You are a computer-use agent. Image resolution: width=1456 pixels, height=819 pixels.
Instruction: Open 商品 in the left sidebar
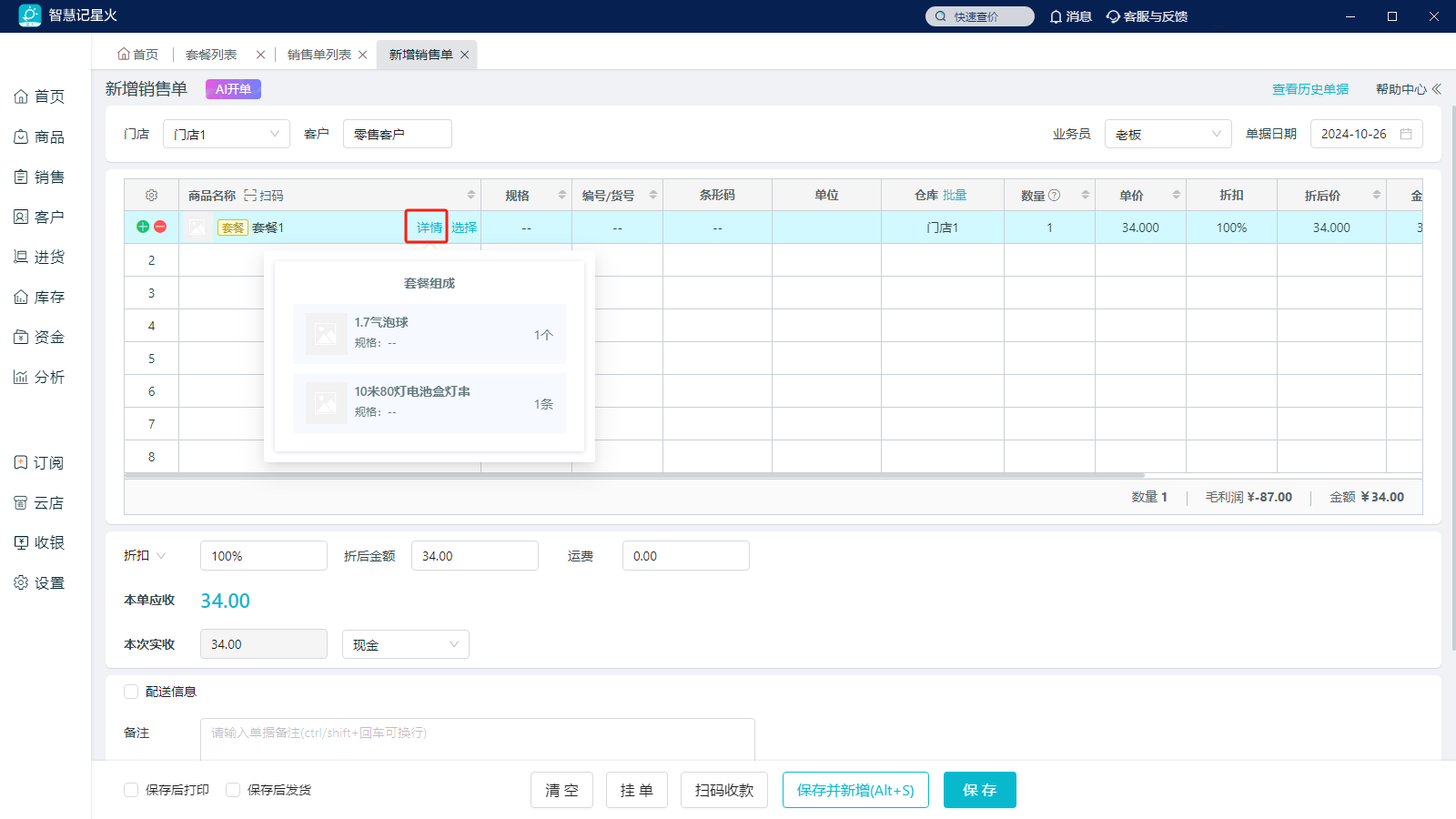pos(39,136)
